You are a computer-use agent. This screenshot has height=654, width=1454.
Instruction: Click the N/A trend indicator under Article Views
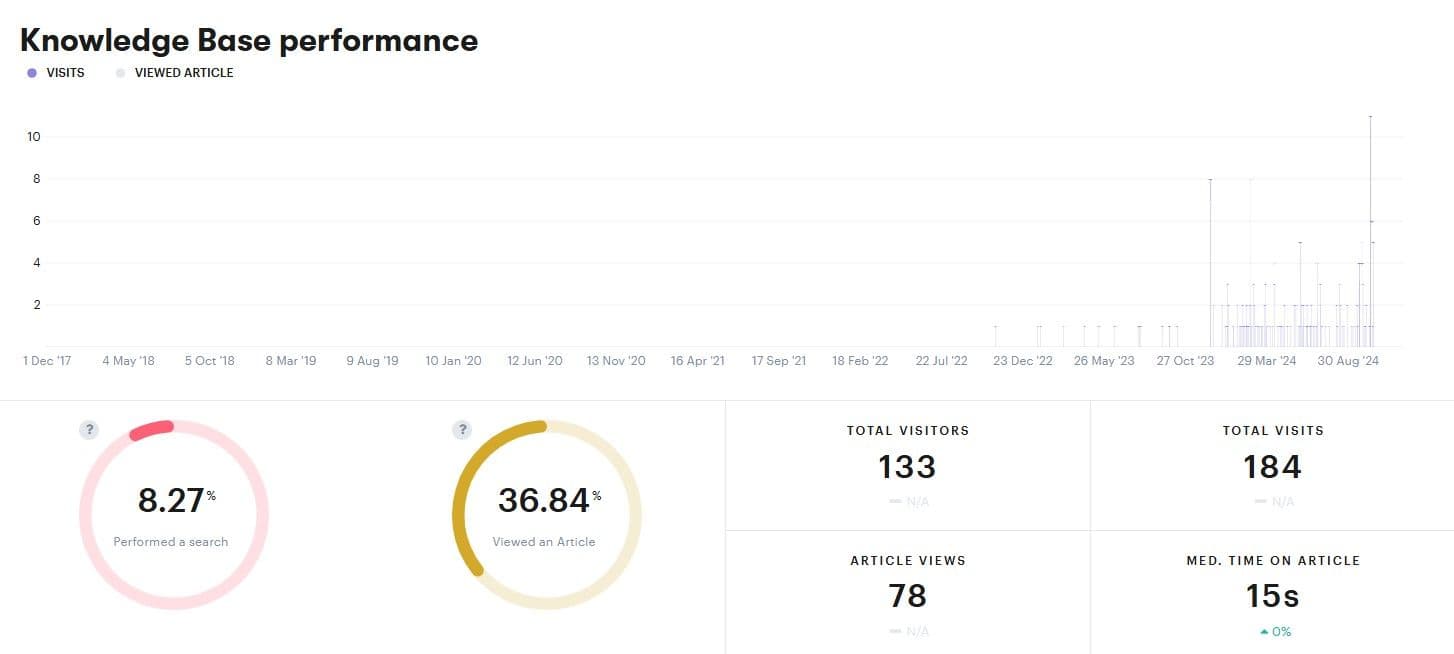point(906,631)
